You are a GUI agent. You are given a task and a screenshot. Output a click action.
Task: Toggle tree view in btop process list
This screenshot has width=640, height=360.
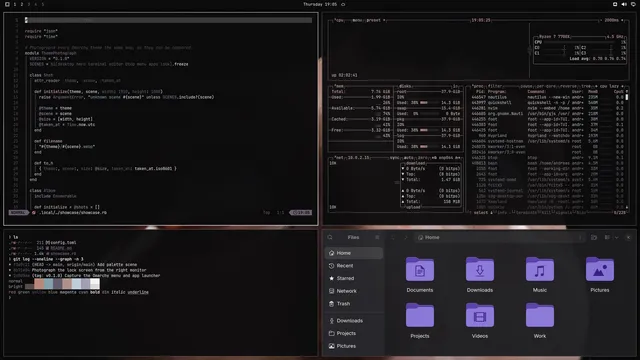coord(585,86)
